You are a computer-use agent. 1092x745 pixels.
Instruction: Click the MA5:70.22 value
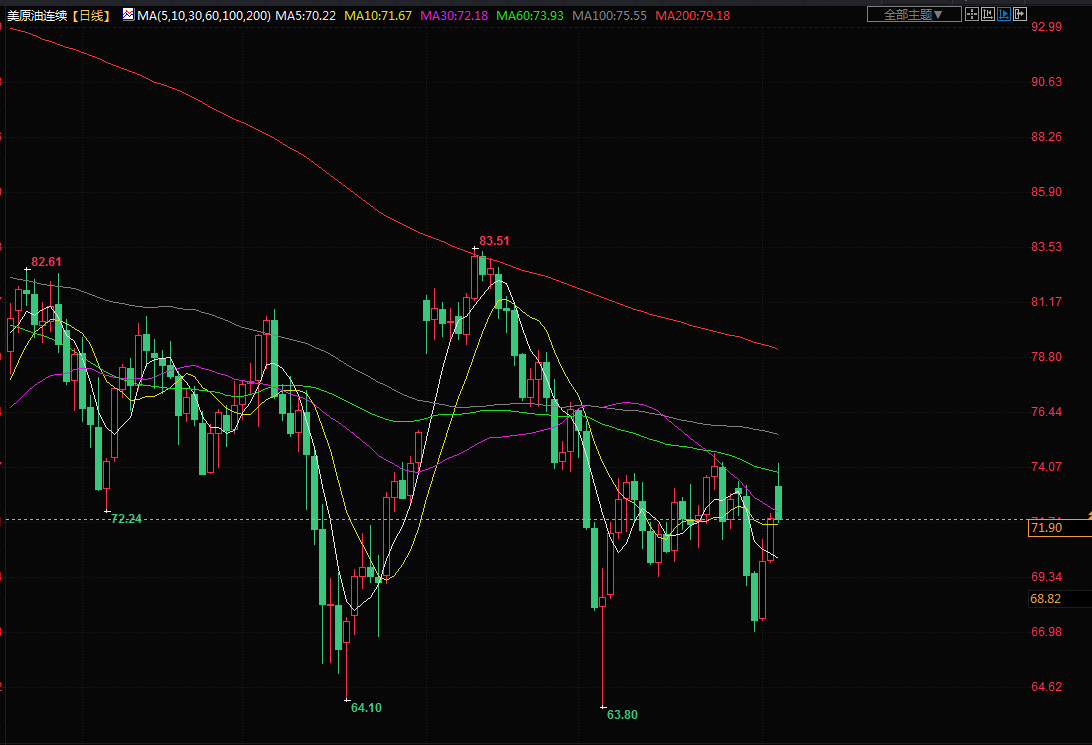click(x=305, y=15)
